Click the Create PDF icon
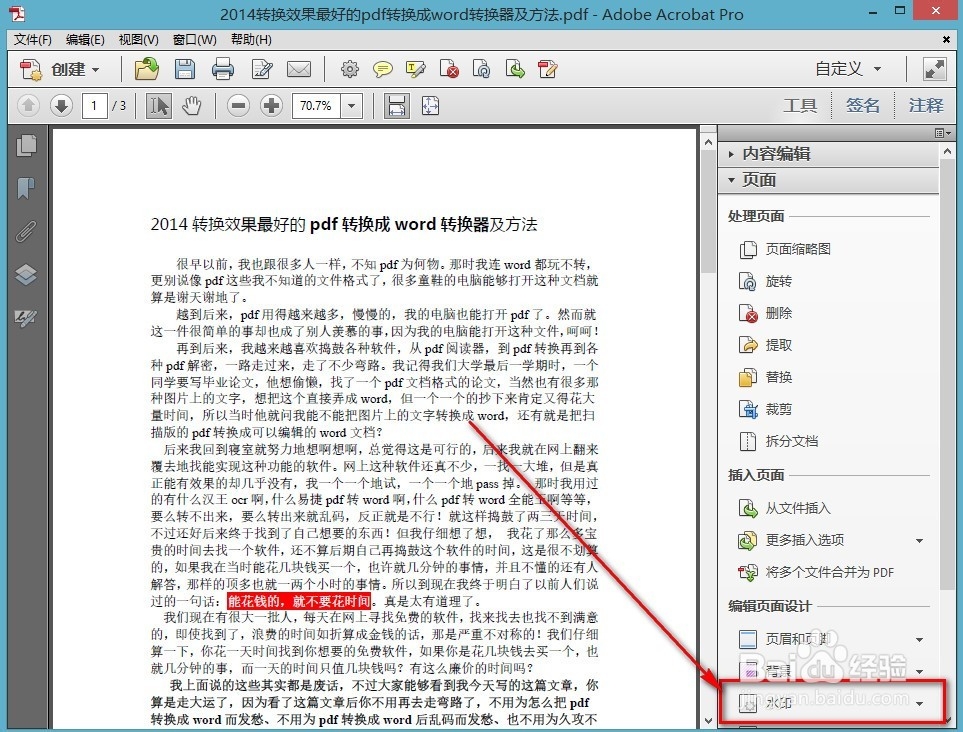The image size is (963, 732). (30, 69)
